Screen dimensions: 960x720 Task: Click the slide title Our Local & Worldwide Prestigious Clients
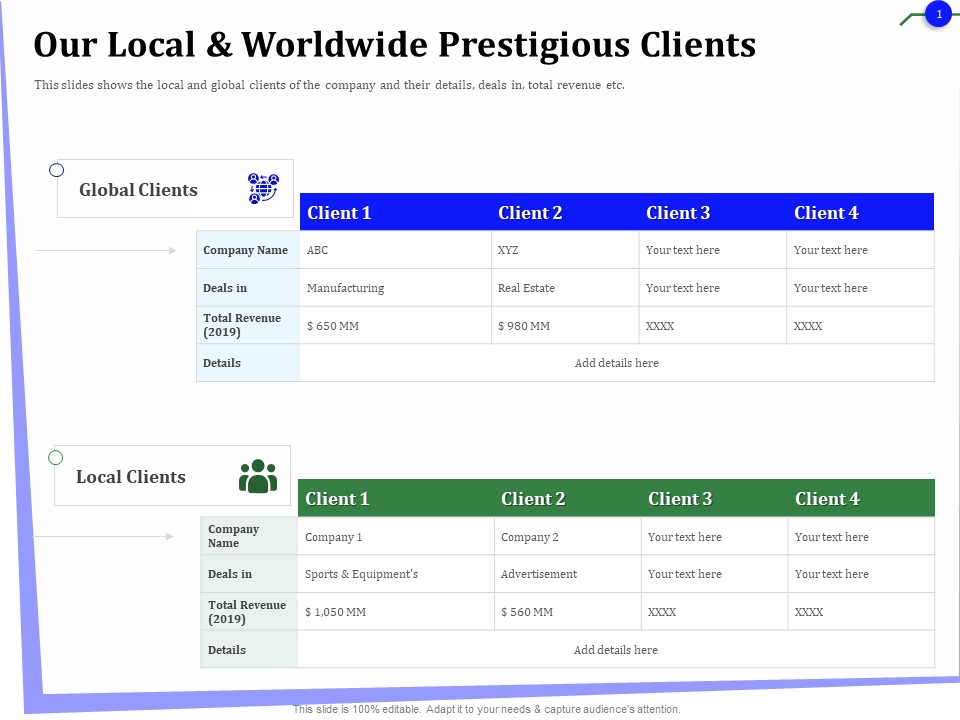[x=394, y=45]
